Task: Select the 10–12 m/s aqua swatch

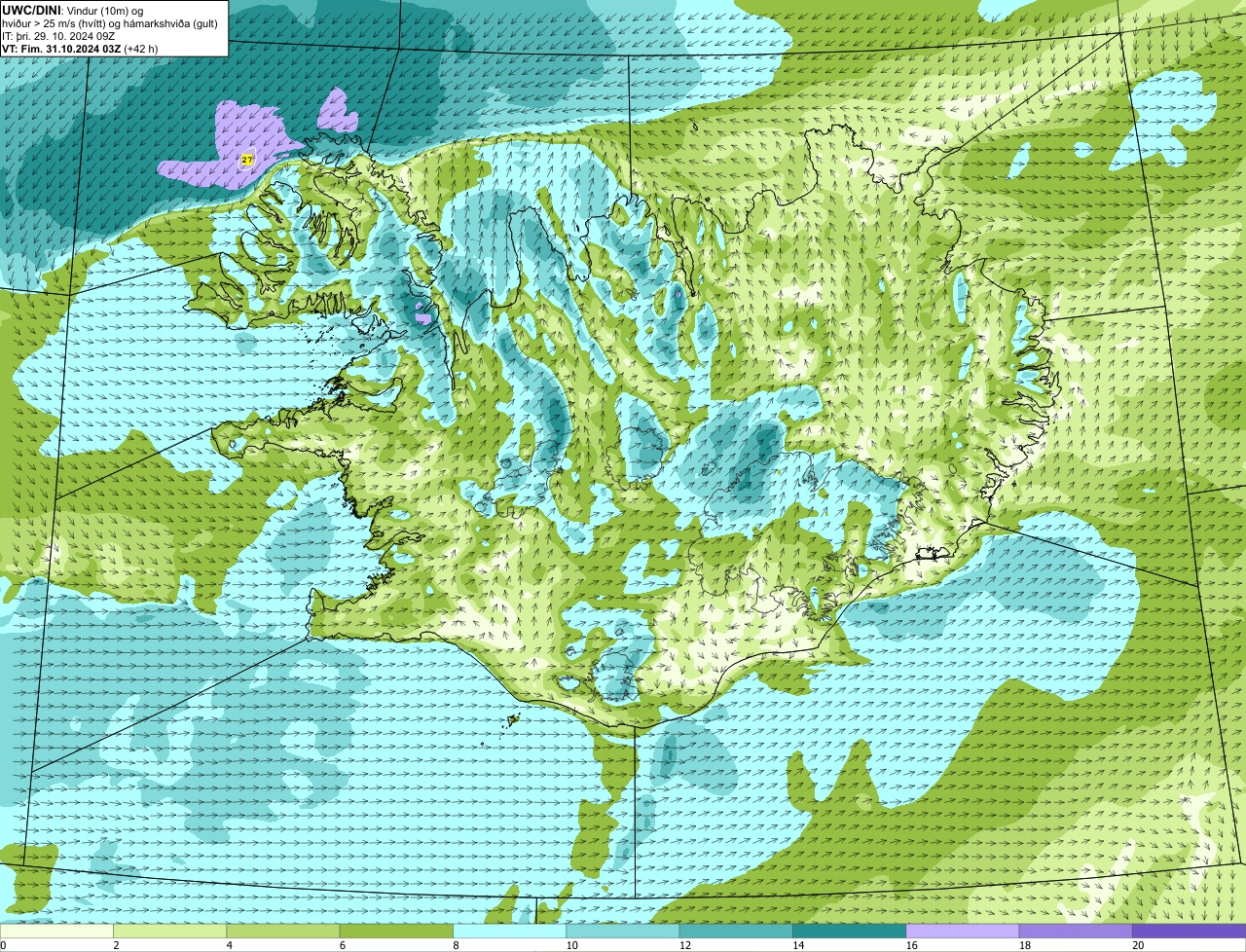Action: 623,932
